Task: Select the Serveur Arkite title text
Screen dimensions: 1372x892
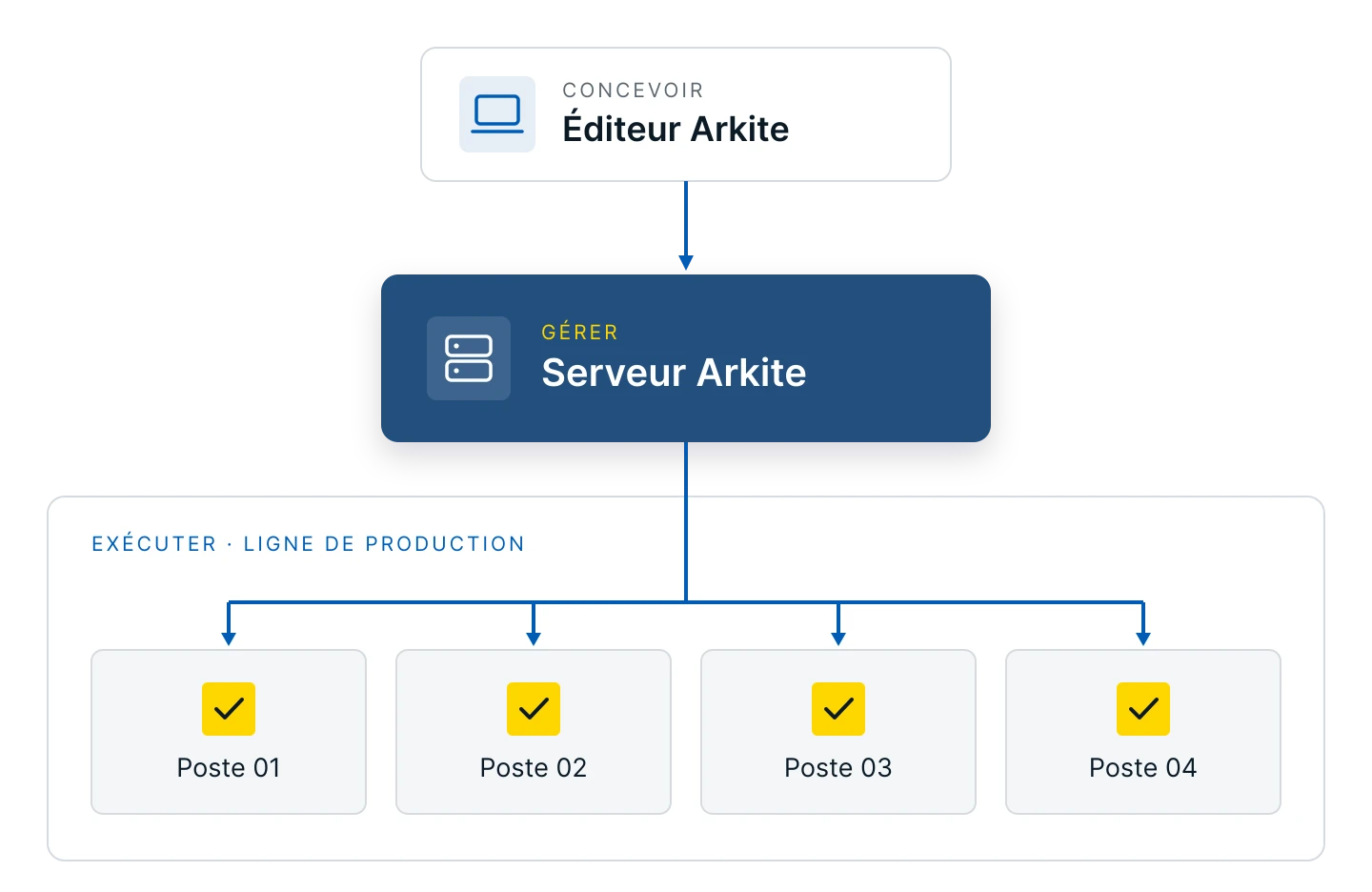Action: coord(674,372)
